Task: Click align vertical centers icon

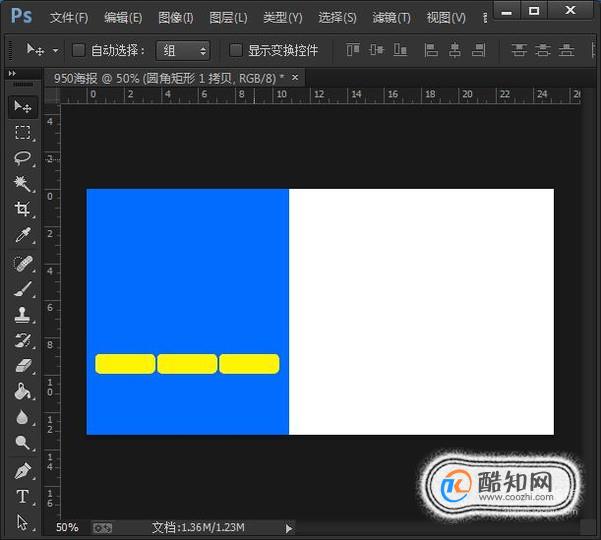Action: pos(376,50)
